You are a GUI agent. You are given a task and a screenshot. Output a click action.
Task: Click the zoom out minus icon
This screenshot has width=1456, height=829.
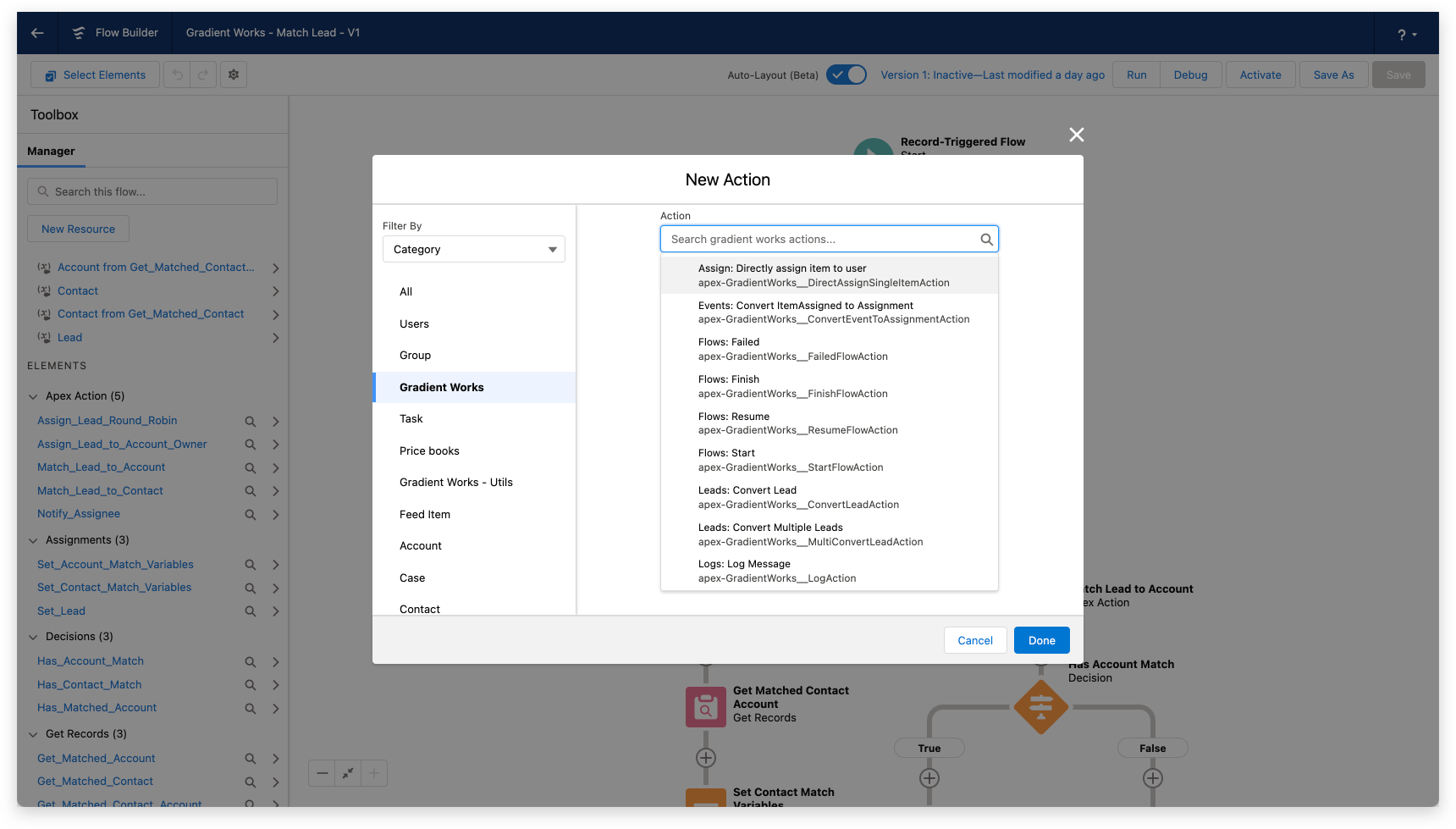coord(323,773)
